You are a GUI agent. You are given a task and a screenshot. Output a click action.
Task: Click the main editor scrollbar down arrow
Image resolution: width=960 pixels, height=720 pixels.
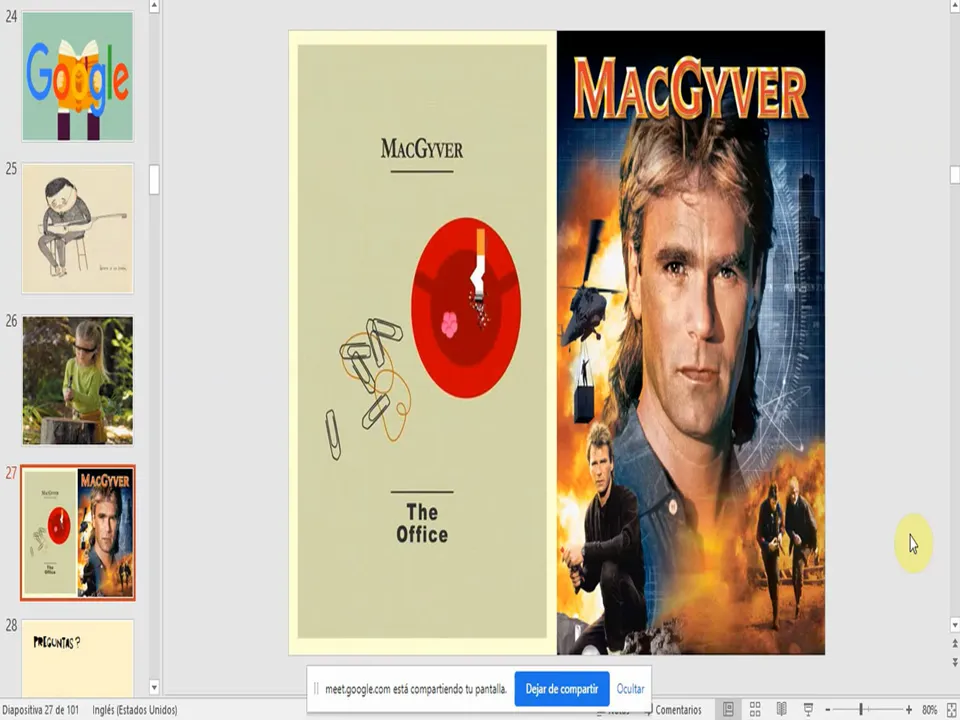(954, 625)
